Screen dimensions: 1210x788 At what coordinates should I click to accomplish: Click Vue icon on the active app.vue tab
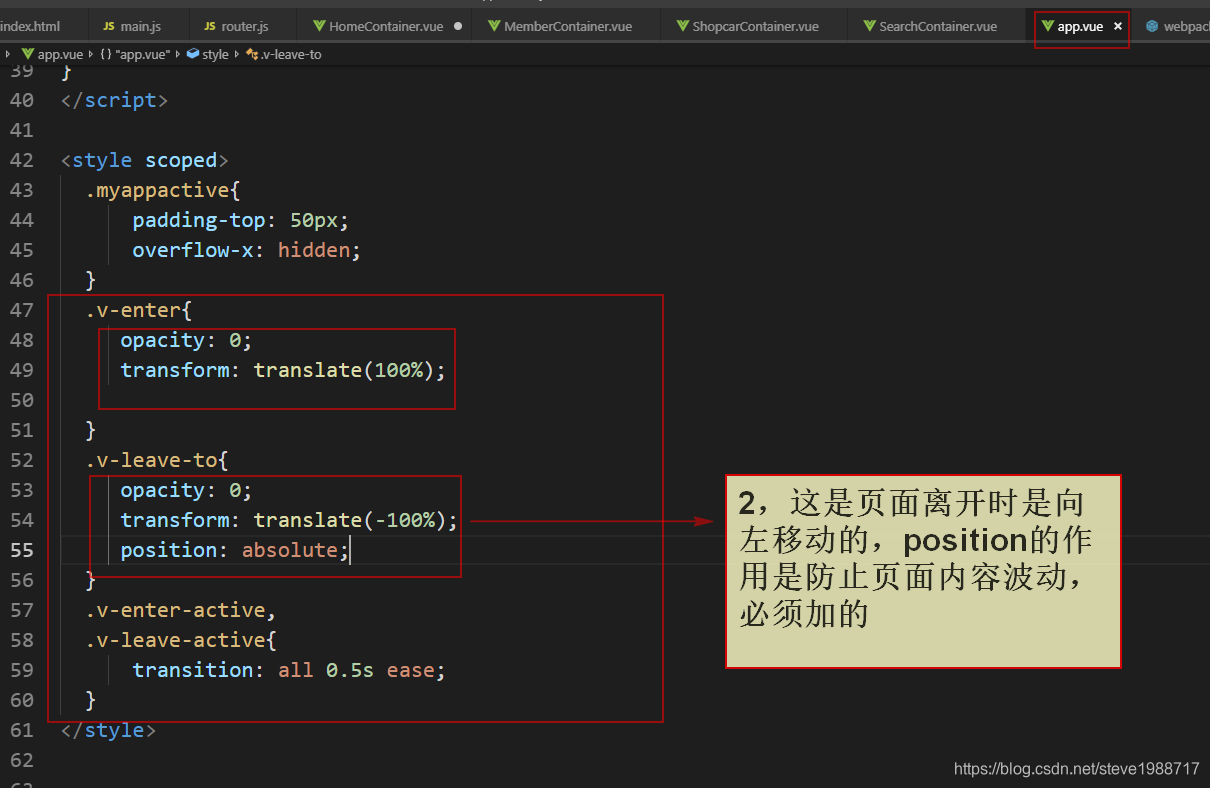[x=1047, y=26]
